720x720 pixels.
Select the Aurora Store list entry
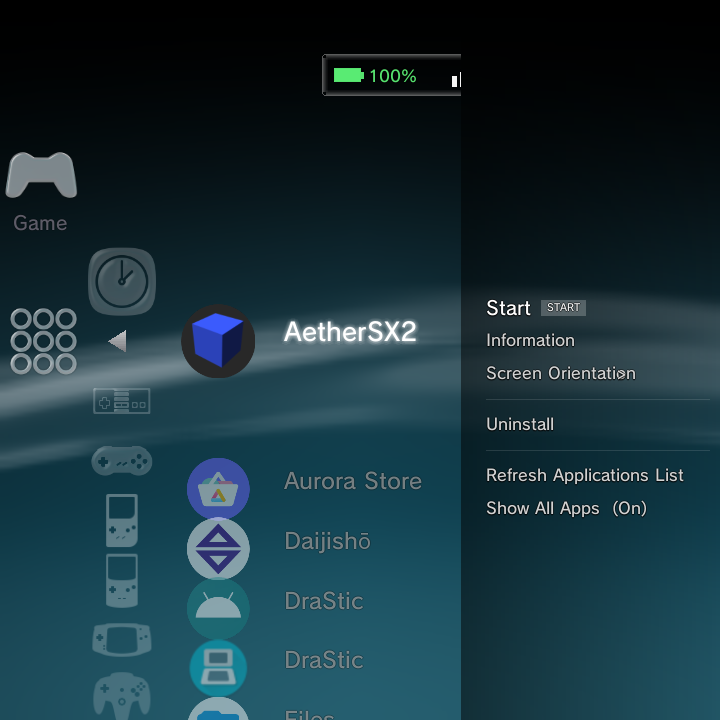pyautogui.click(x=353, y=481)
